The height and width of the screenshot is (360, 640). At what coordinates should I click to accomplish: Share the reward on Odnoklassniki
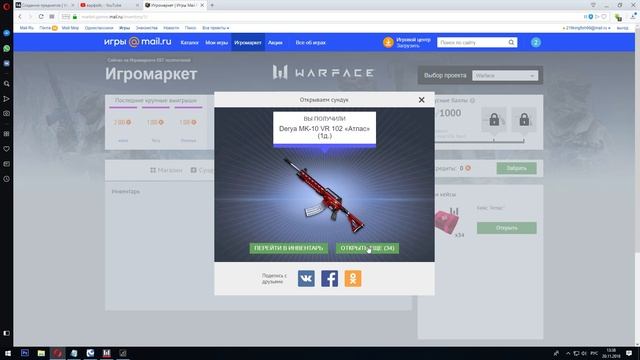click(353, 278)
